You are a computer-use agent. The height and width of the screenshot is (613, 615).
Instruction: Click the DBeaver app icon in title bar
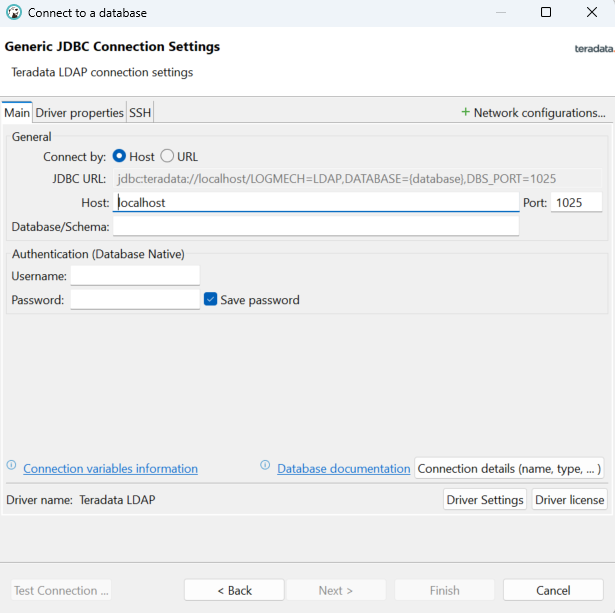pos(14,13)
